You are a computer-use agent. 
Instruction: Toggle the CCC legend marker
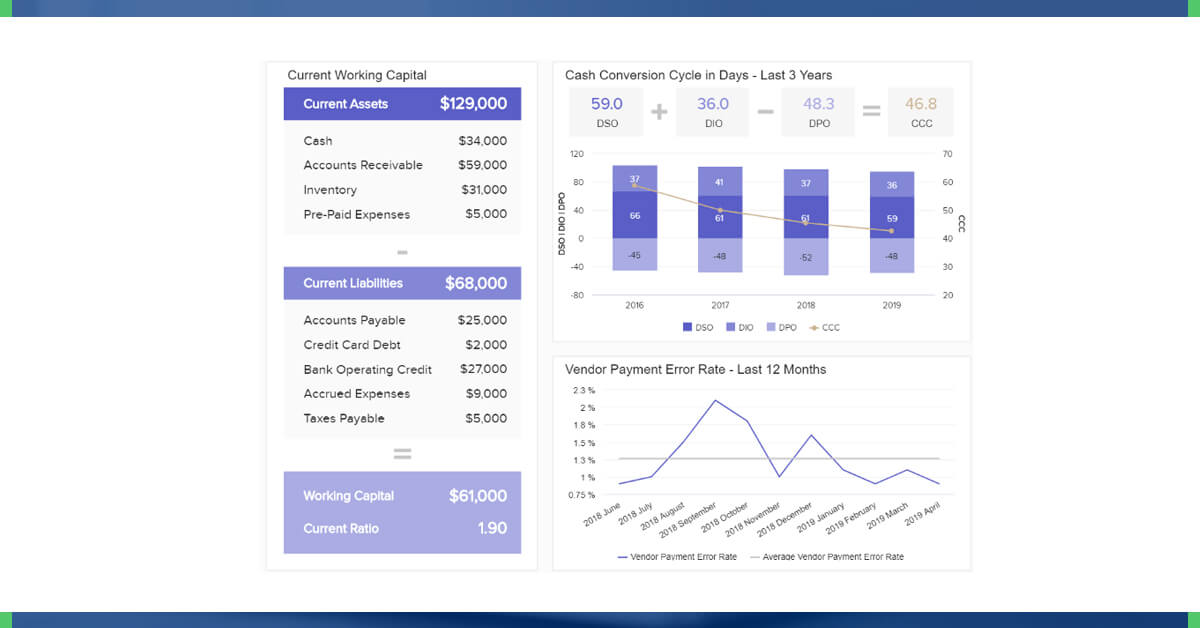[813, 327]
